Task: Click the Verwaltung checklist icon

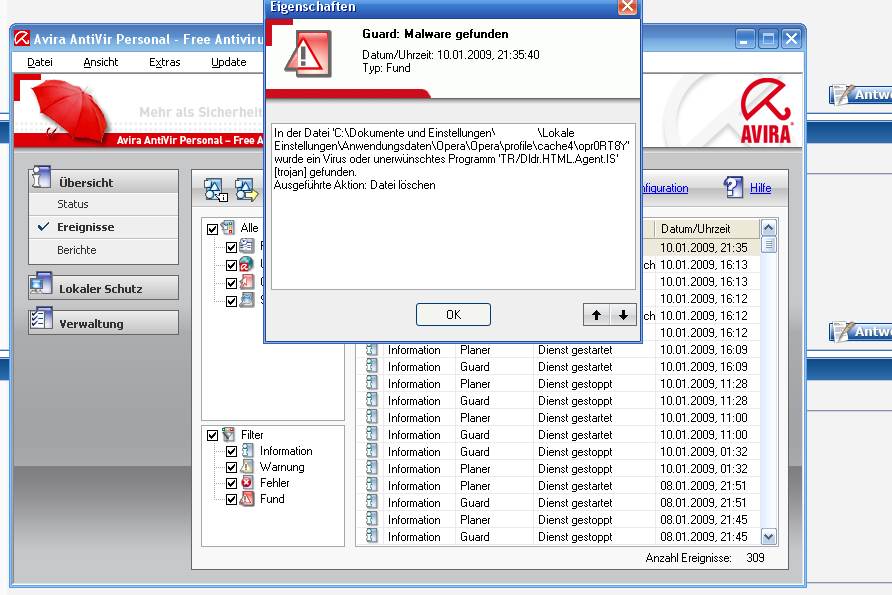Action: pyautogui.click(x=41, y=318)
